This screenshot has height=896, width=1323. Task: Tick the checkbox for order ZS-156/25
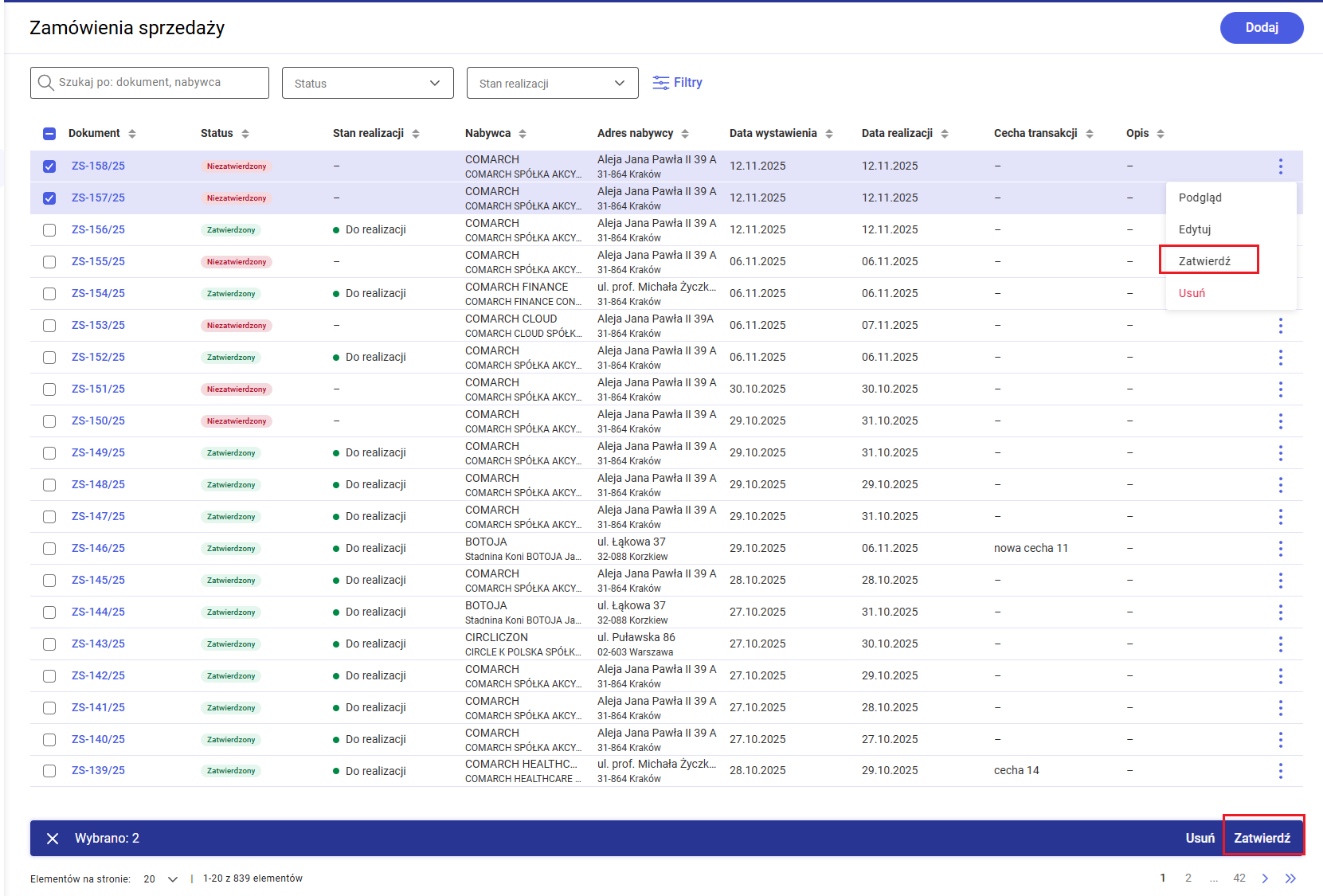point(49,230)
